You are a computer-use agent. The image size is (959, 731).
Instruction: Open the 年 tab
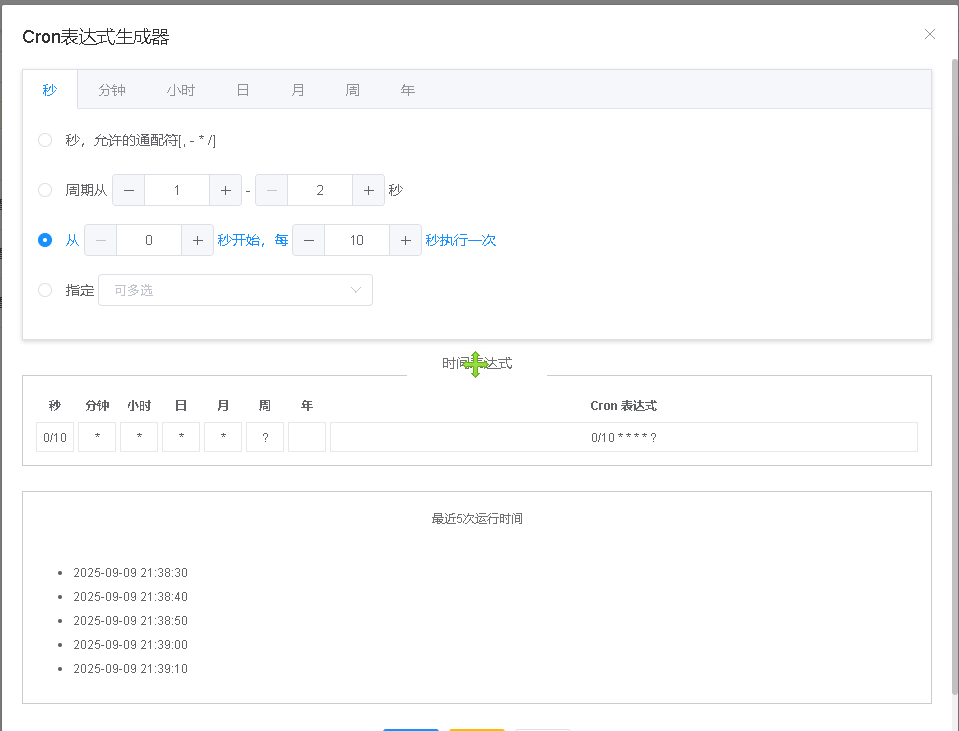click(408, 90)
